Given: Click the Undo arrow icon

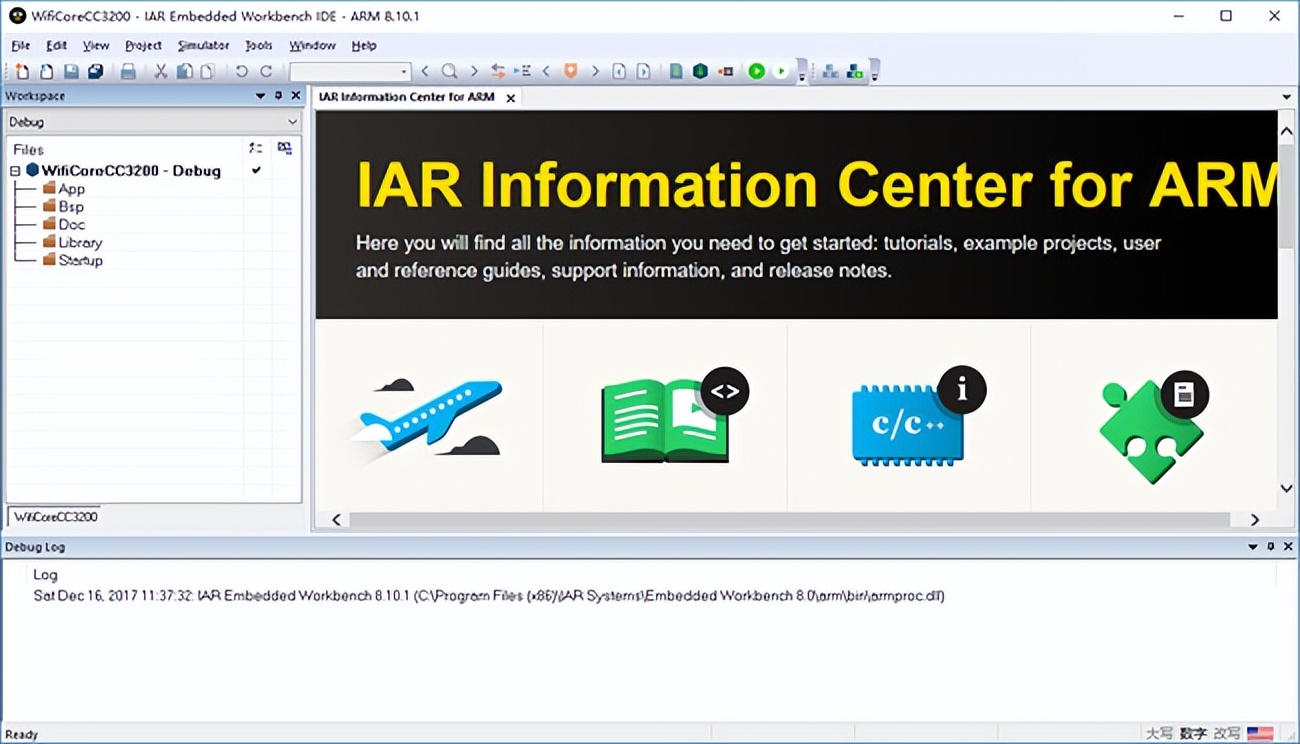Looking at the screenshot, I should coord(242,71).
